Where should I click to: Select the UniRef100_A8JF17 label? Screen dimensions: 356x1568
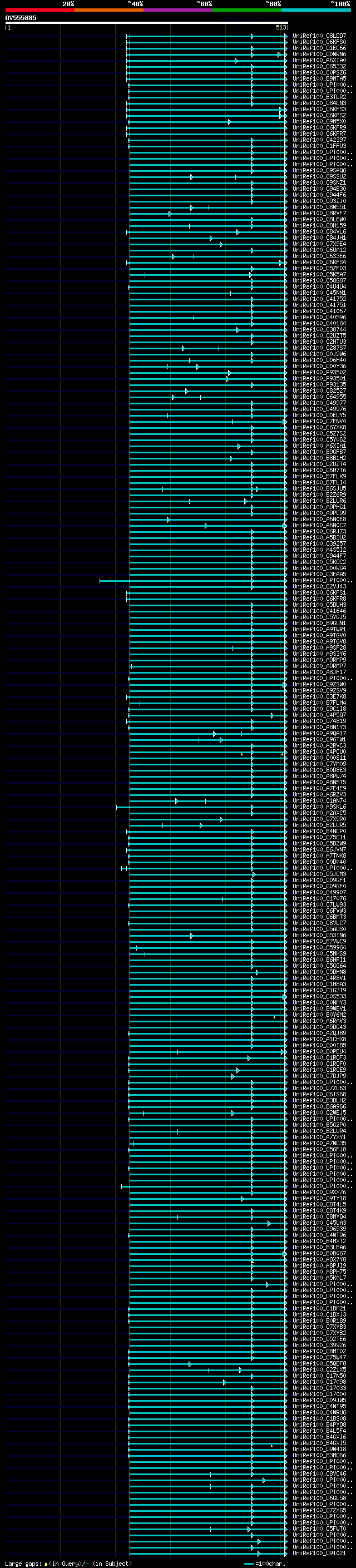tap(319, 672)
